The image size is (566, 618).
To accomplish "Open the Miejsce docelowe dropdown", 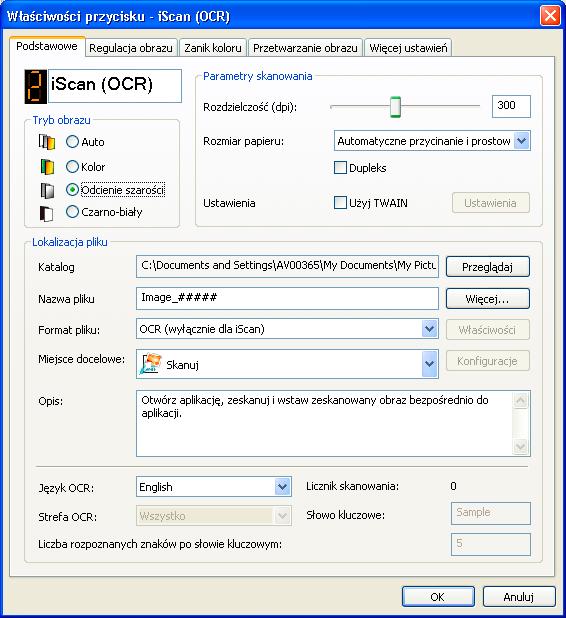I will (x=429, y=364).
